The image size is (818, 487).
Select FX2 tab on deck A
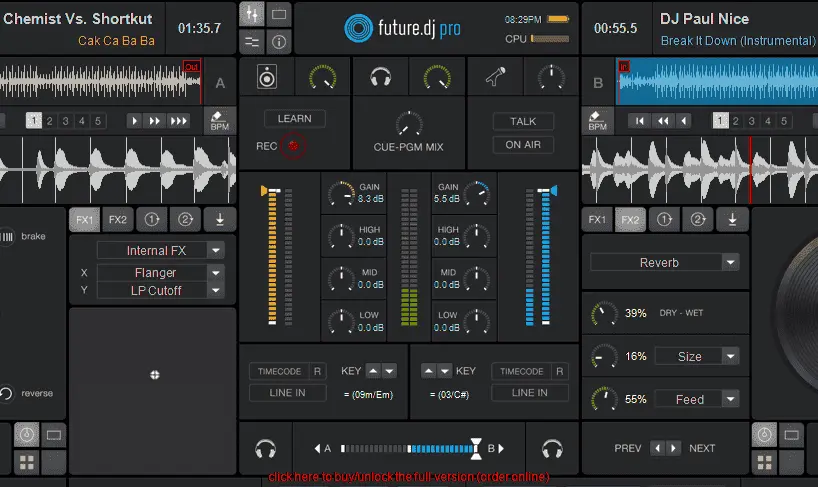118,220
